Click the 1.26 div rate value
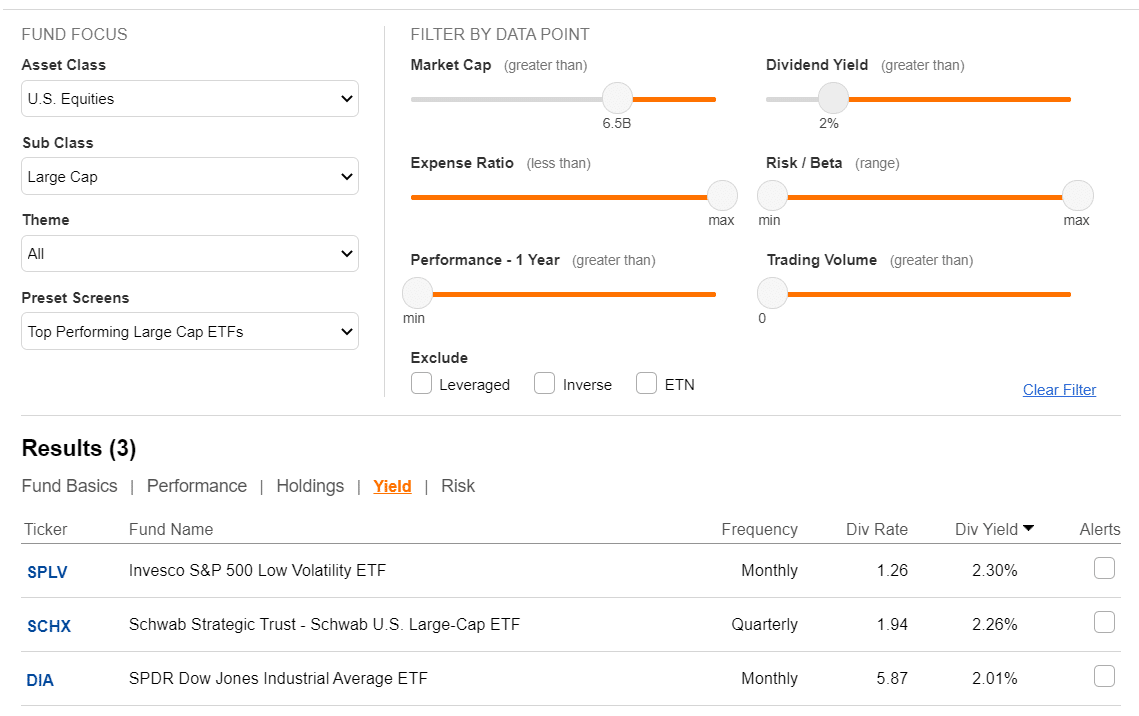 coord(892,571)
